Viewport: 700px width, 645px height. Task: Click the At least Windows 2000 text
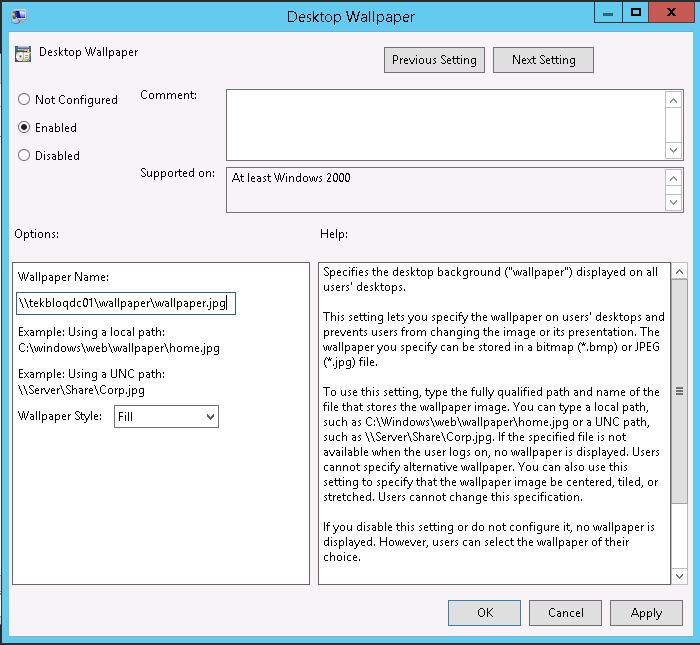pyautogui.click(x=291, y=178)
